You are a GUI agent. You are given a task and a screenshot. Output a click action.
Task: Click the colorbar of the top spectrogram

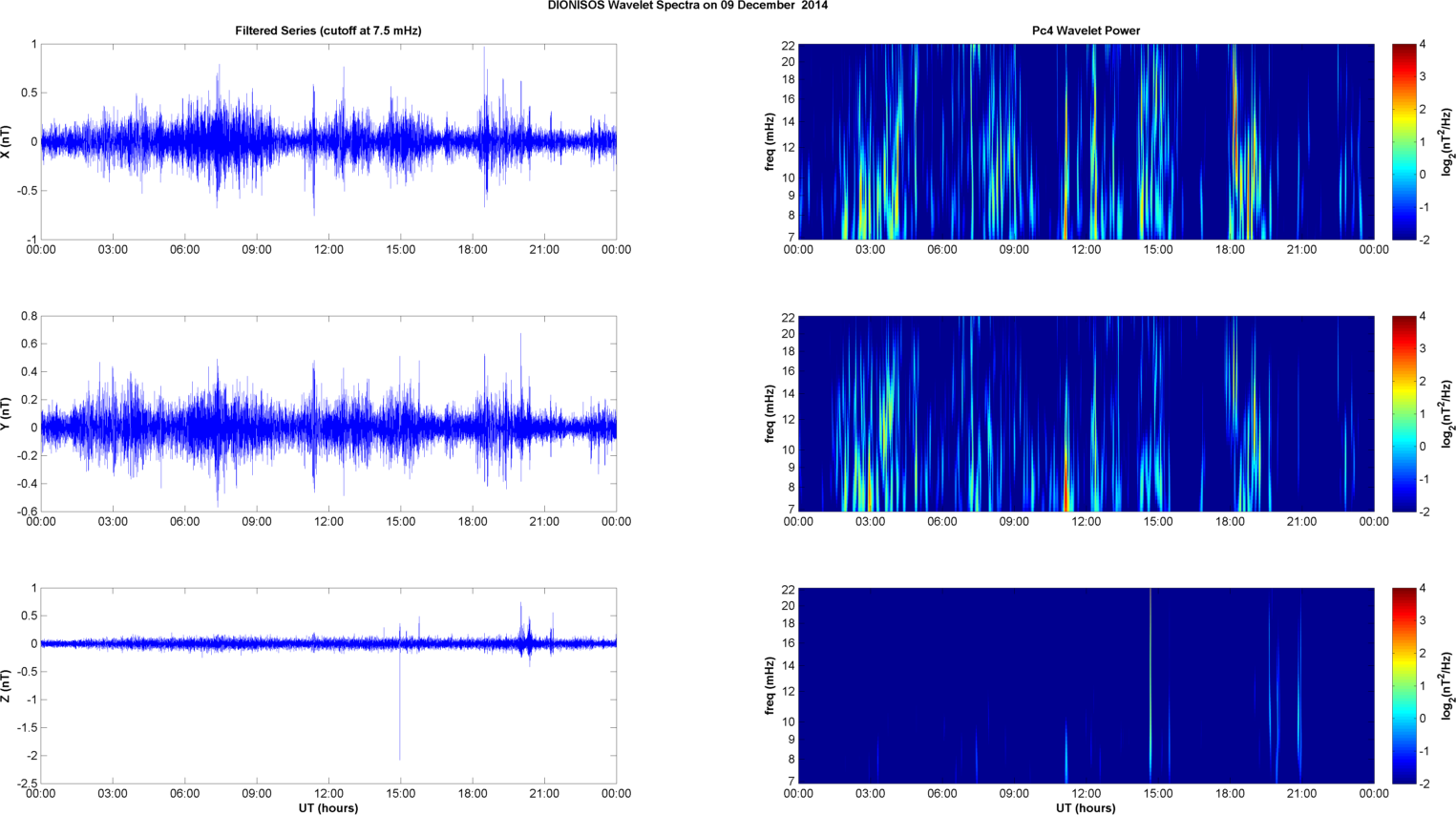(x=1403, y=141)
